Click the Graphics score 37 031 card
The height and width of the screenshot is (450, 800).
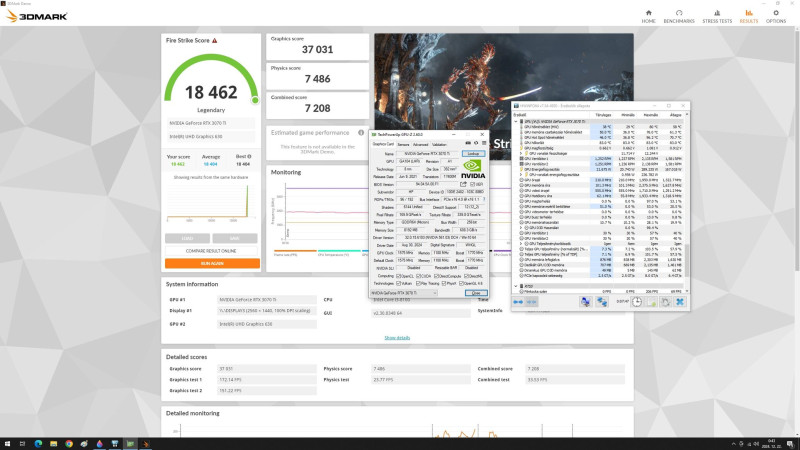click(x=317, y=46)
